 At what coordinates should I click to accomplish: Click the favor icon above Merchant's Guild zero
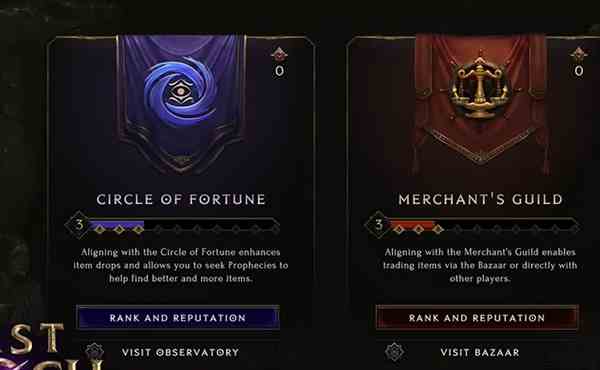[579, 55]
